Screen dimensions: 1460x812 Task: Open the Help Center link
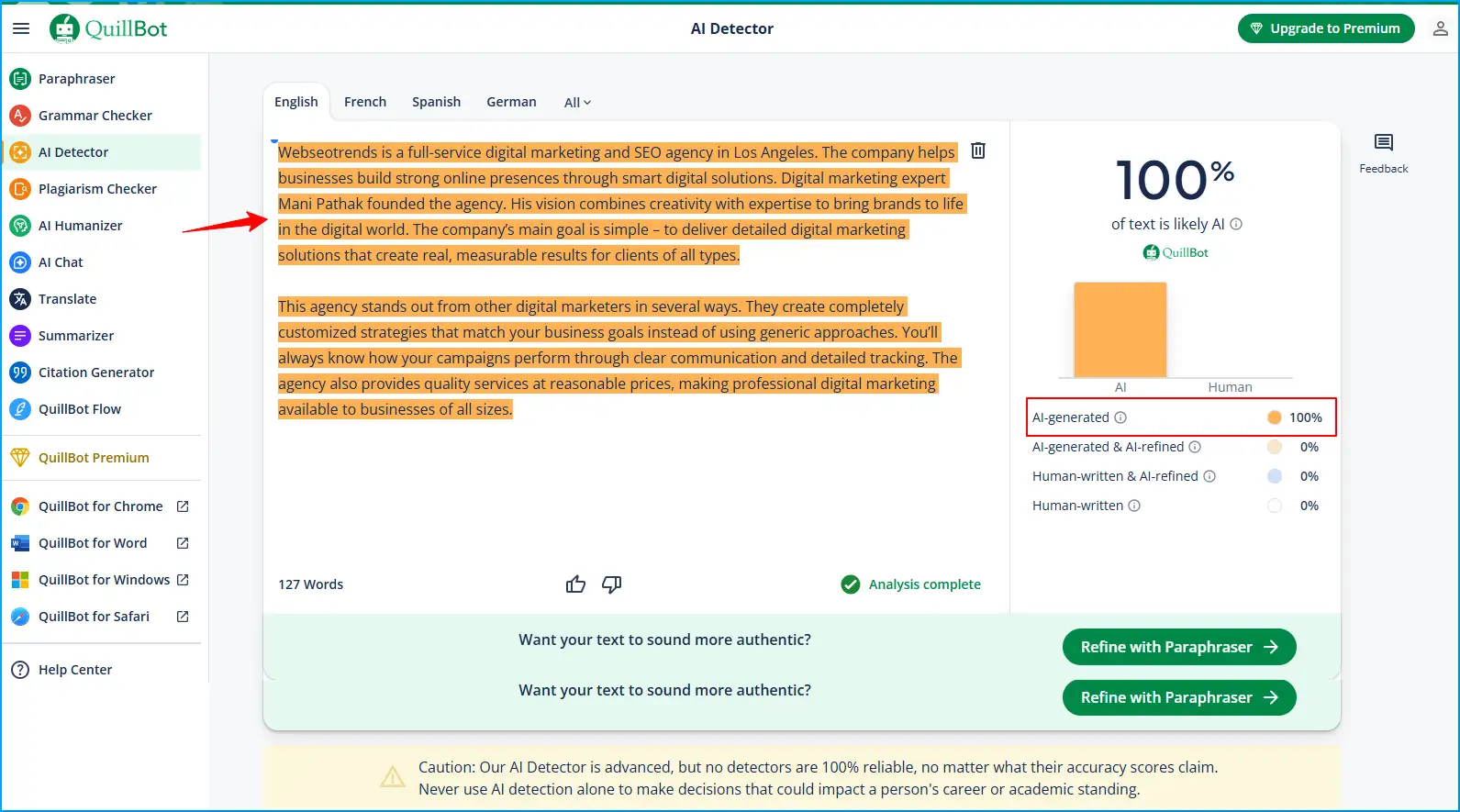75,670
